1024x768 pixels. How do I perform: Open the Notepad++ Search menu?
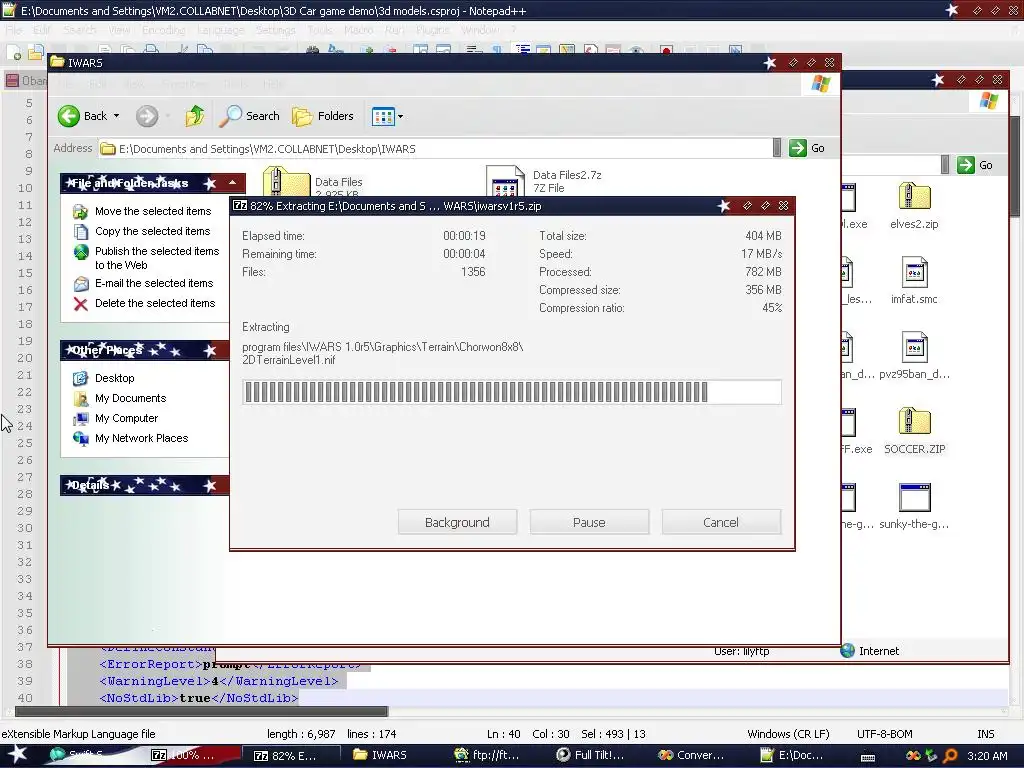(x=80, y=30)
